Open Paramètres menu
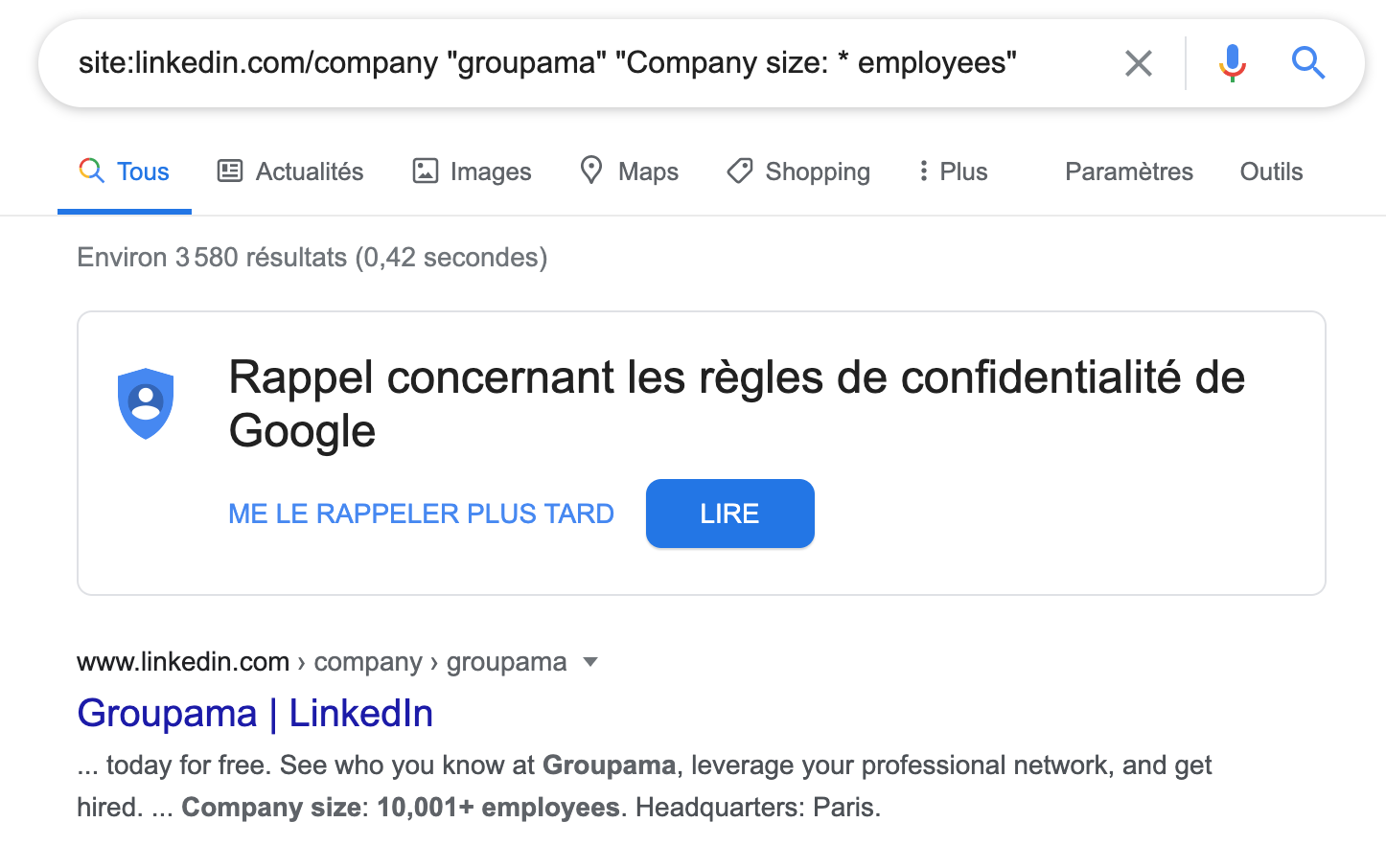This screenshot has width=1386, height=868. [1129, 171]
